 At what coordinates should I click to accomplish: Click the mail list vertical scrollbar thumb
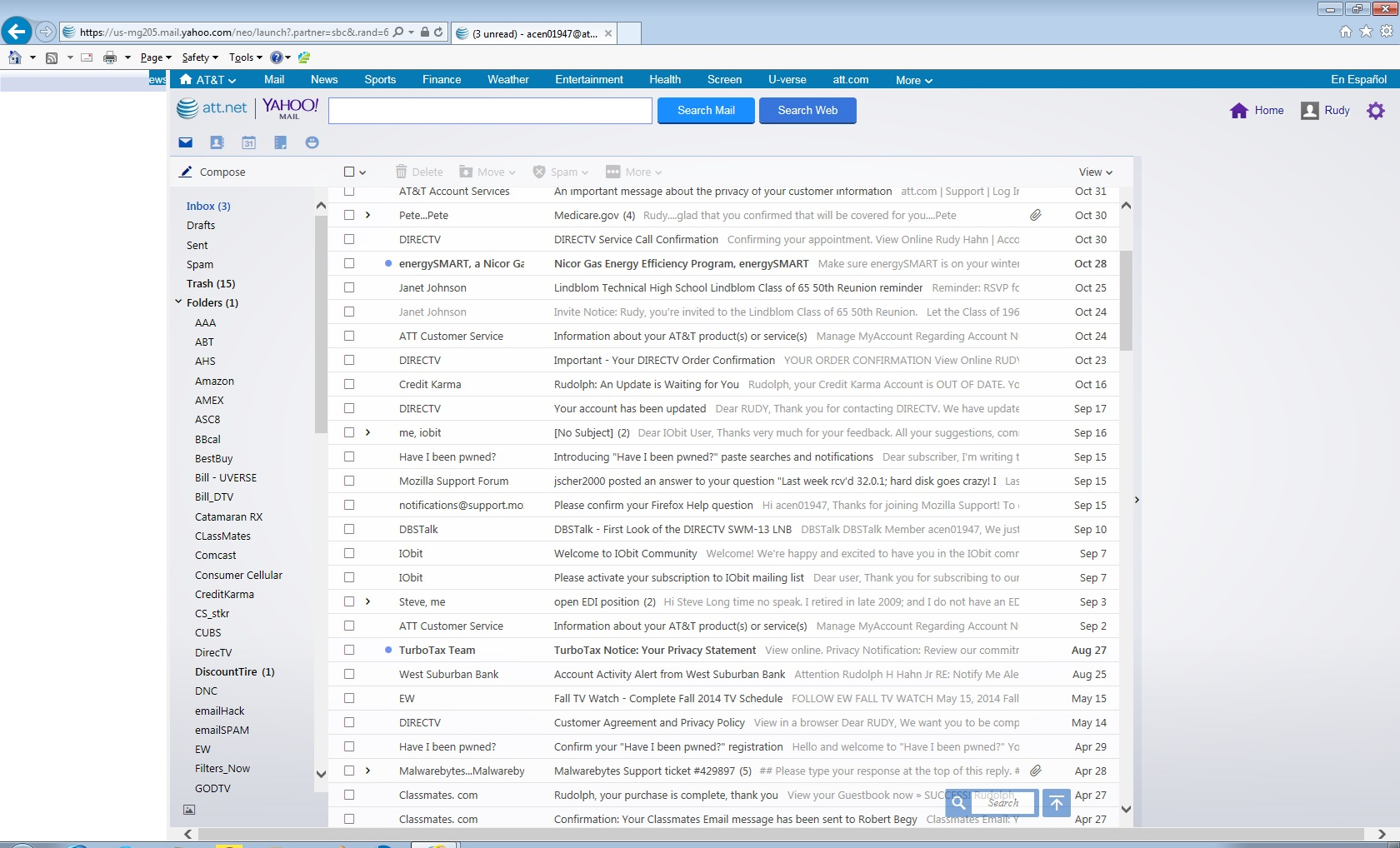point(1126,300)
